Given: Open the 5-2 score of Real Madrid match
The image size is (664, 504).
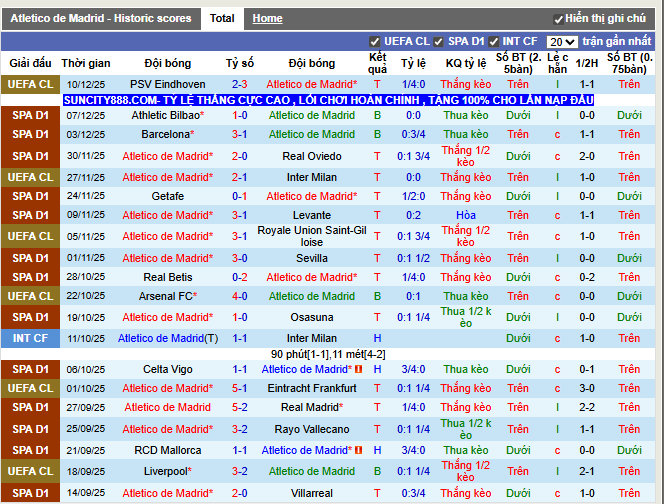Looking at the screenshot, I should pos(240,407).
